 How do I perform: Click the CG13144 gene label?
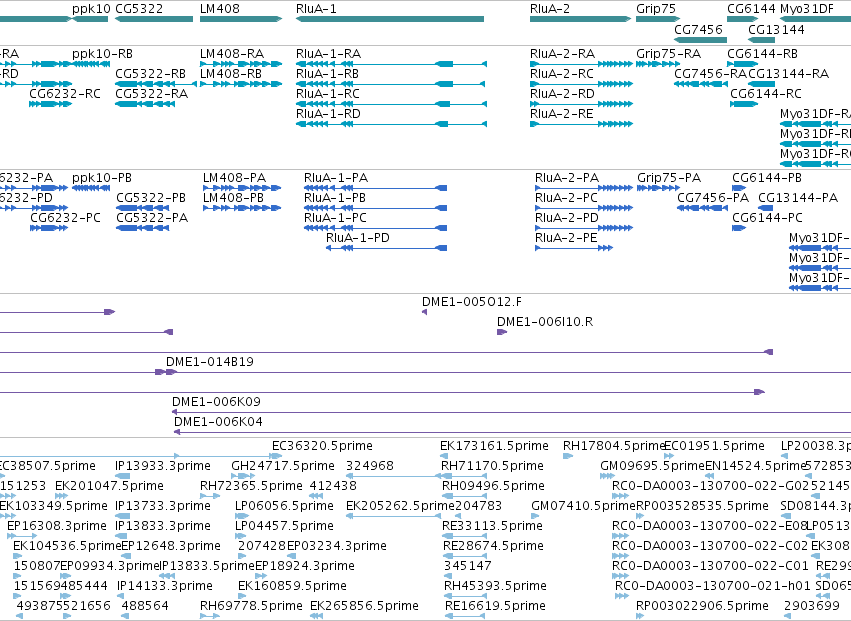pyautogui.click(x=776, y=29)
